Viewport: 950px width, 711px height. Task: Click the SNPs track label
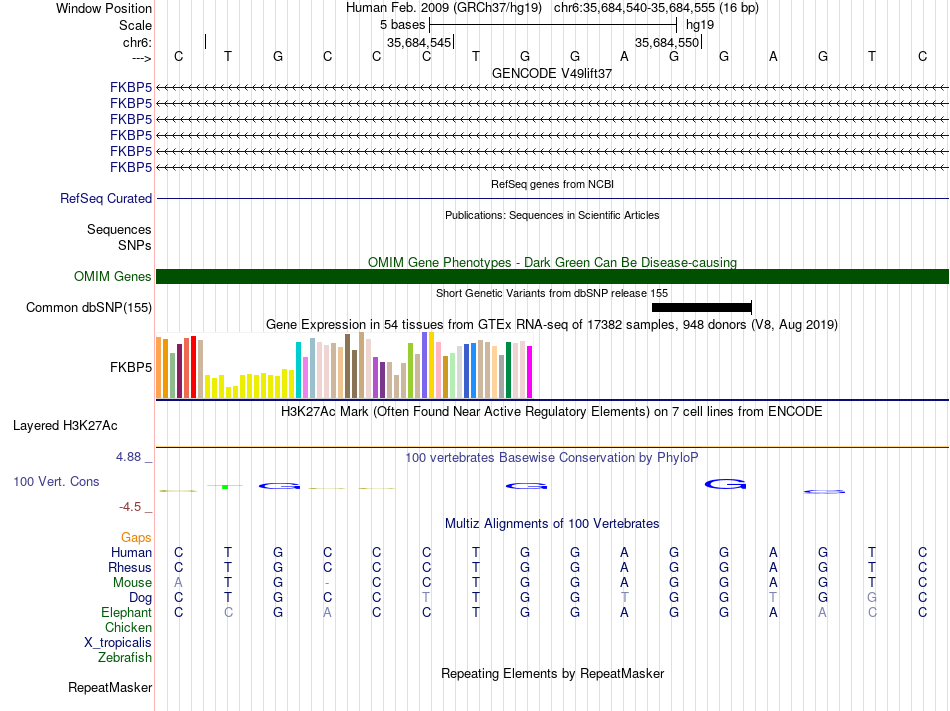(135, 245)
